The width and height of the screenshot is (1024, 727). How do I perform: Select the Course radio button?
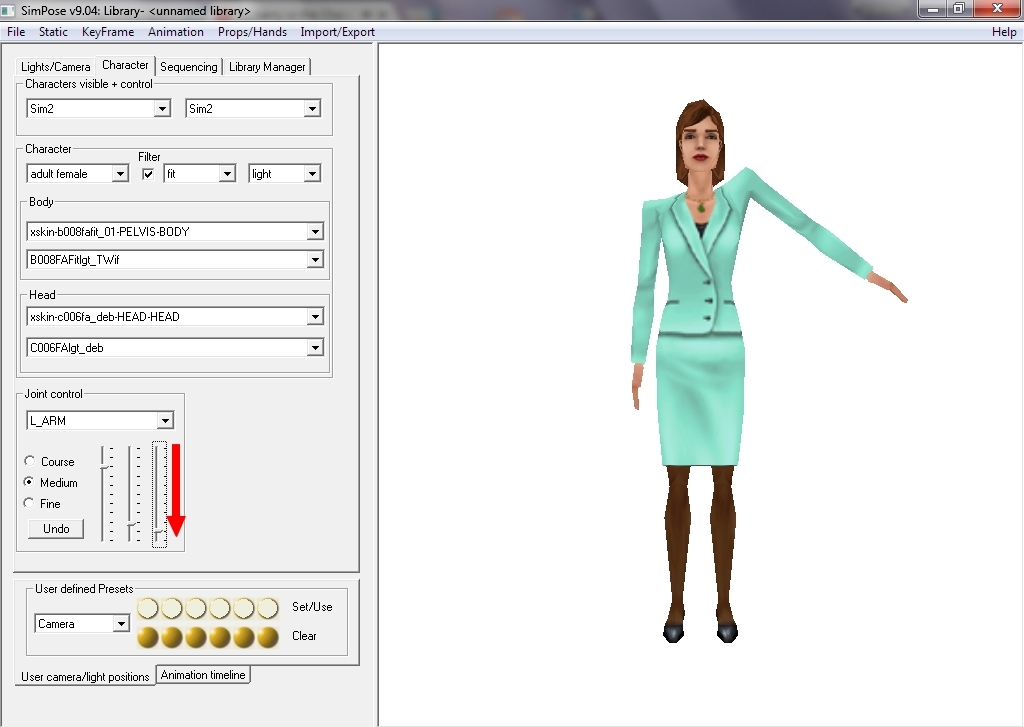pos(30,462)
